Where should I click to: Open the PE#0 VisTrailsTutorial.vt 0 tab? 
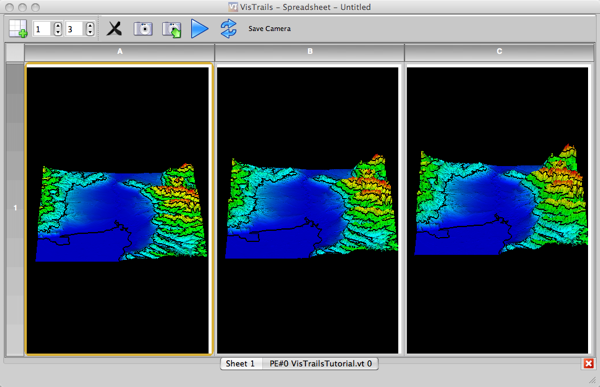[321, 364]
